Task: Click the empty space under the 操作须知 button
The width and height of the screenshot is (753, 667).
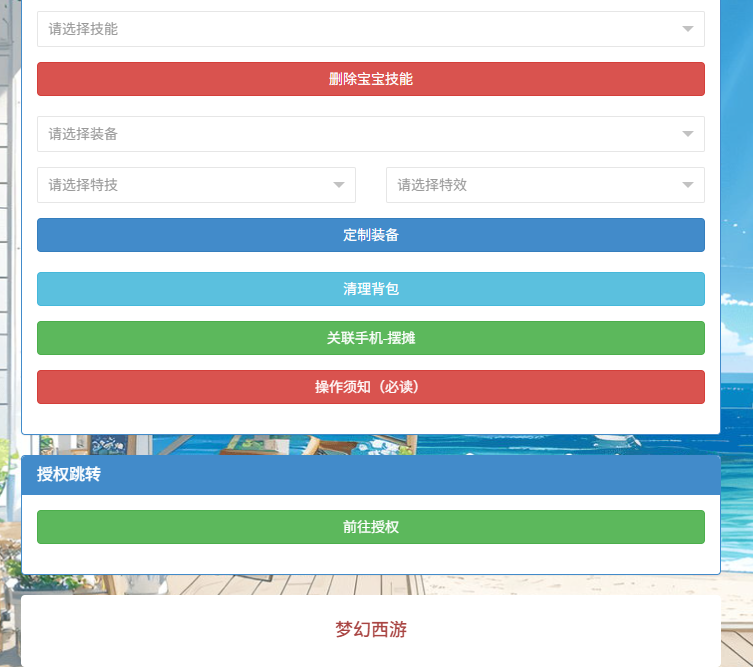Action: pos(371,419)
